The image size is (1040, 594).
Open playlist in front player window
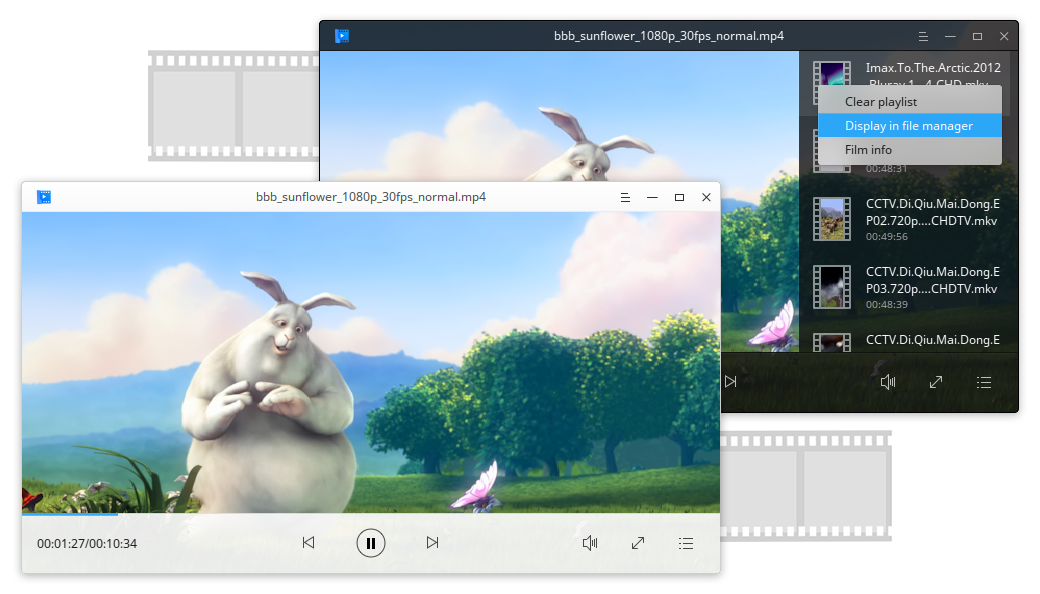point(686,544)
